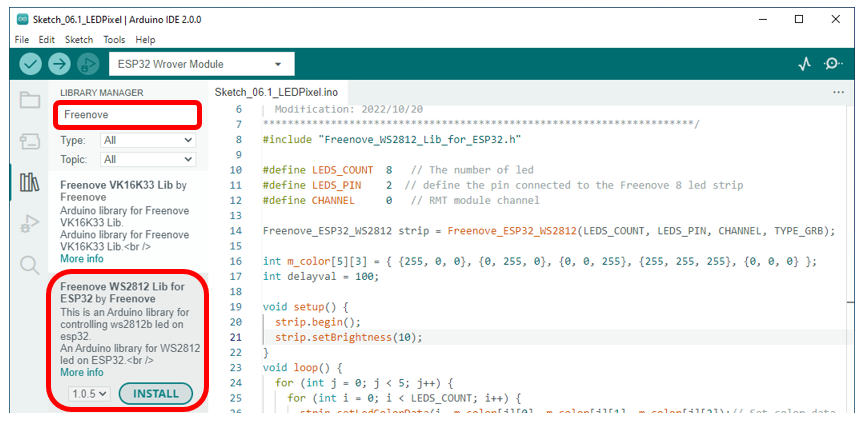Select the Freenove VK16K33 Lib entry title

(x=123, y=191)
